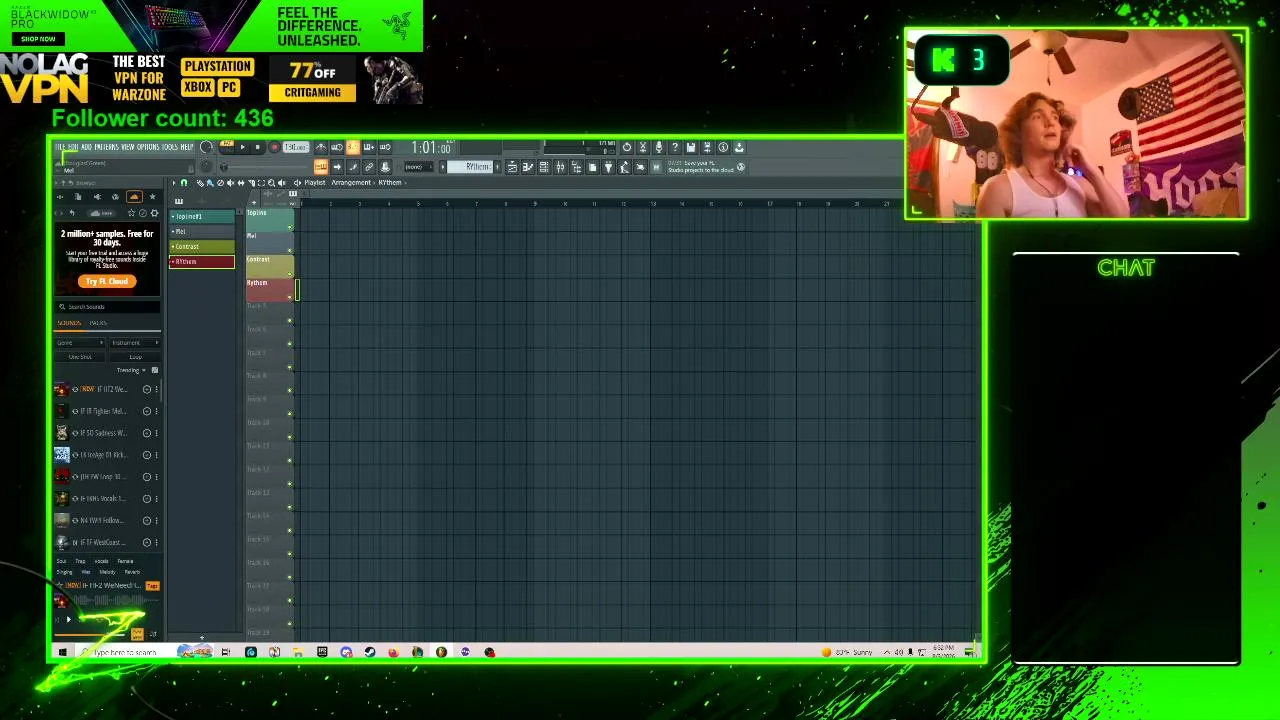Open the tempo display field

tap(294, 147)
